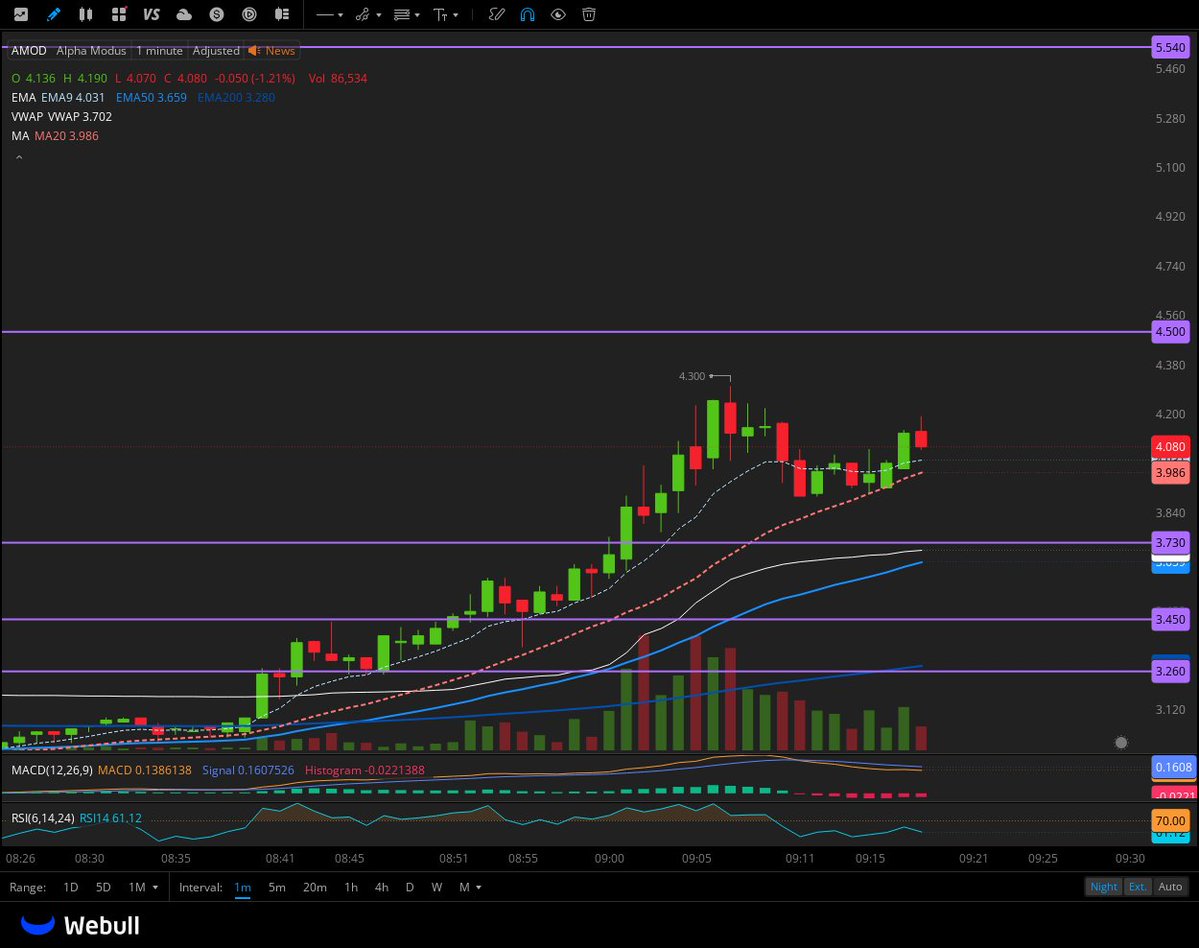Select the MA20 3.986 indicator label
The height and width of the screenshot is (948, 1199).
pyautogui.click(x=67, y=135)
